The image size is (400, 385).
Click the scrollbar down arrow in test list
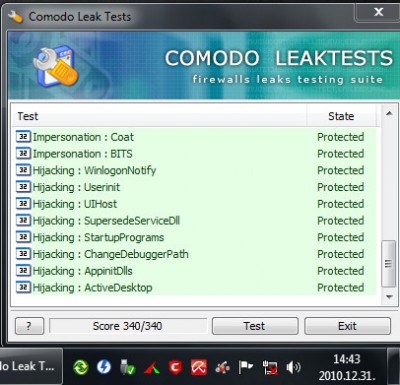click(389, 296)
